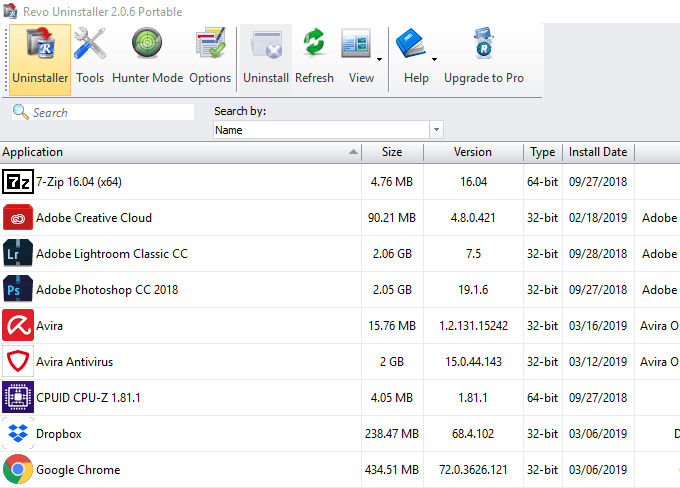The height and width of the screenshot is (488, 680).
Task: Click version 1.2.131.15242 cell
Action: pos(473,326)
